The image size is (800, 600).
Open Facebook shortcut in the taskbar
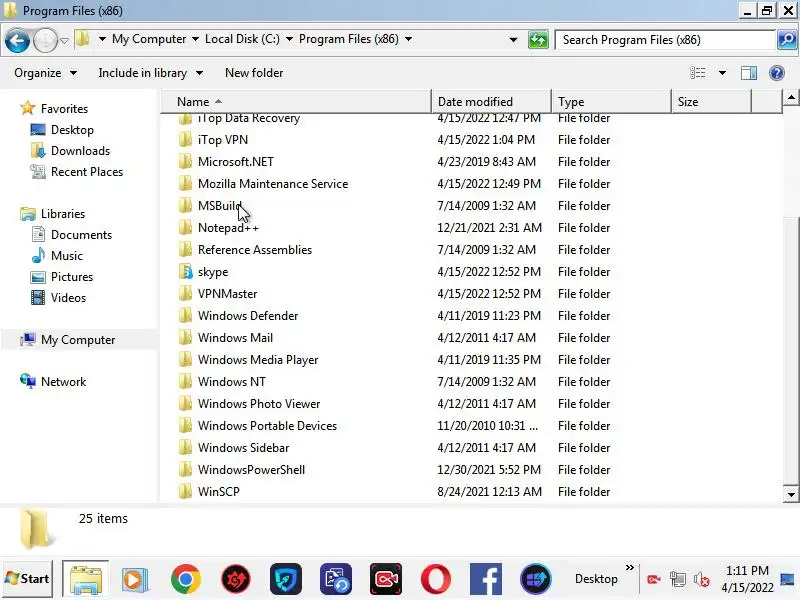tap(486, 579)
